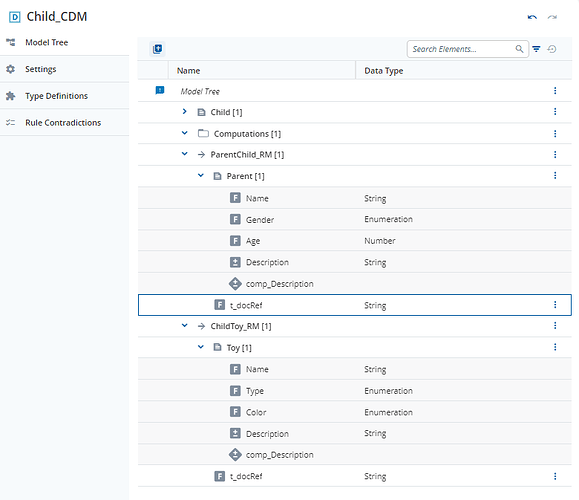Click the search magnifier icon

click(519, 49)
